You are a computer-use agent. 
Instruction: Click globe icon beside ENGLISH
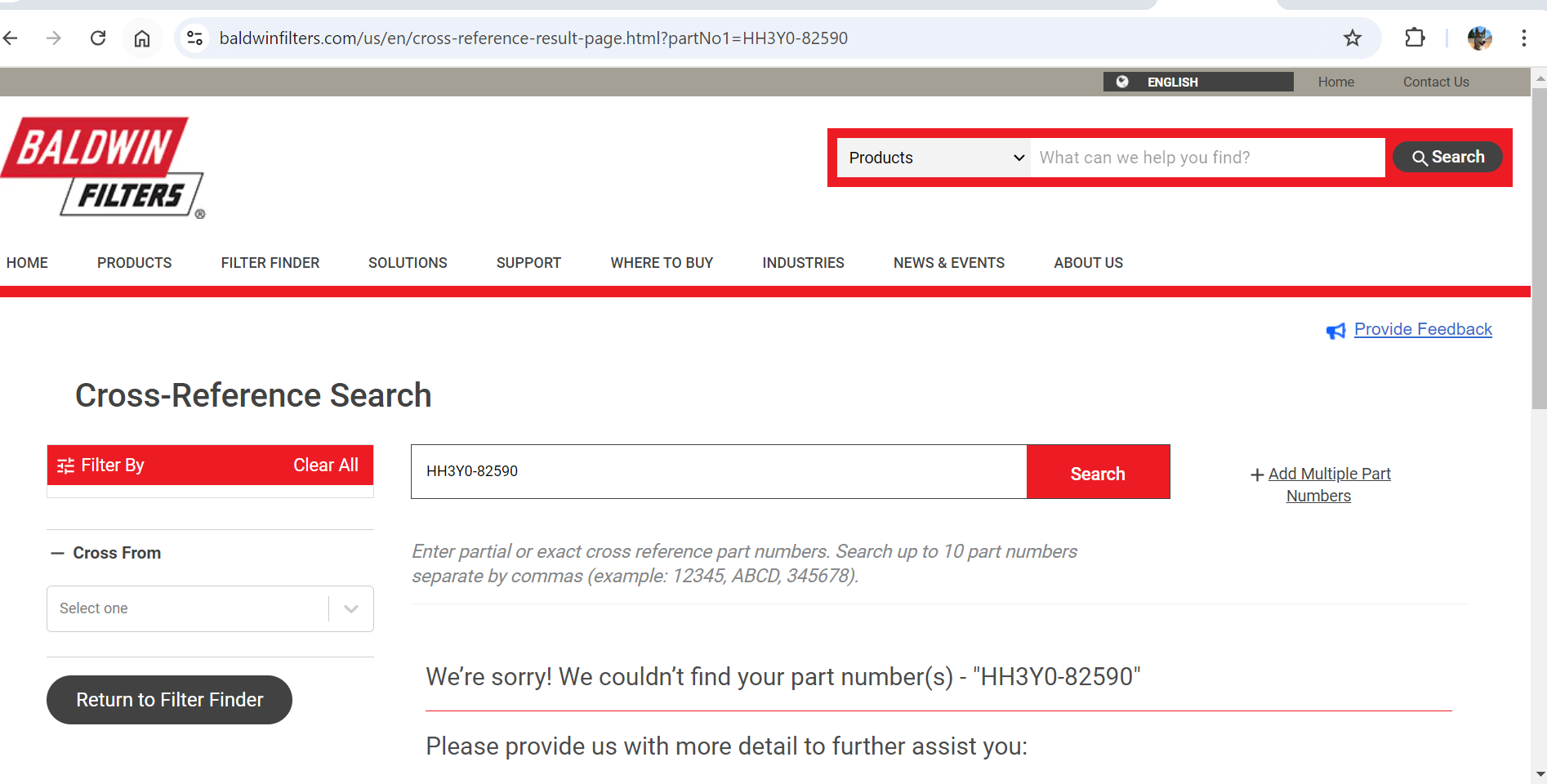pos(1122,82)
